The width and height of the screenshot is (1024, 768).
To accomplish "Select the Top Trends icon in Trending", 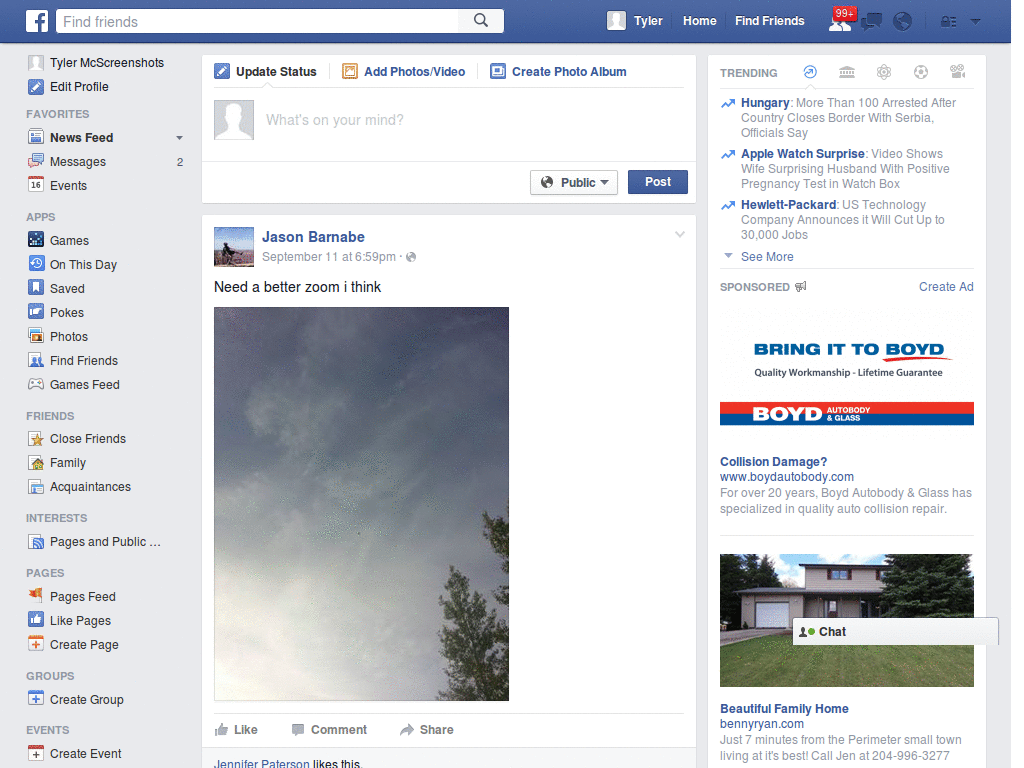I will pos(810,72).
